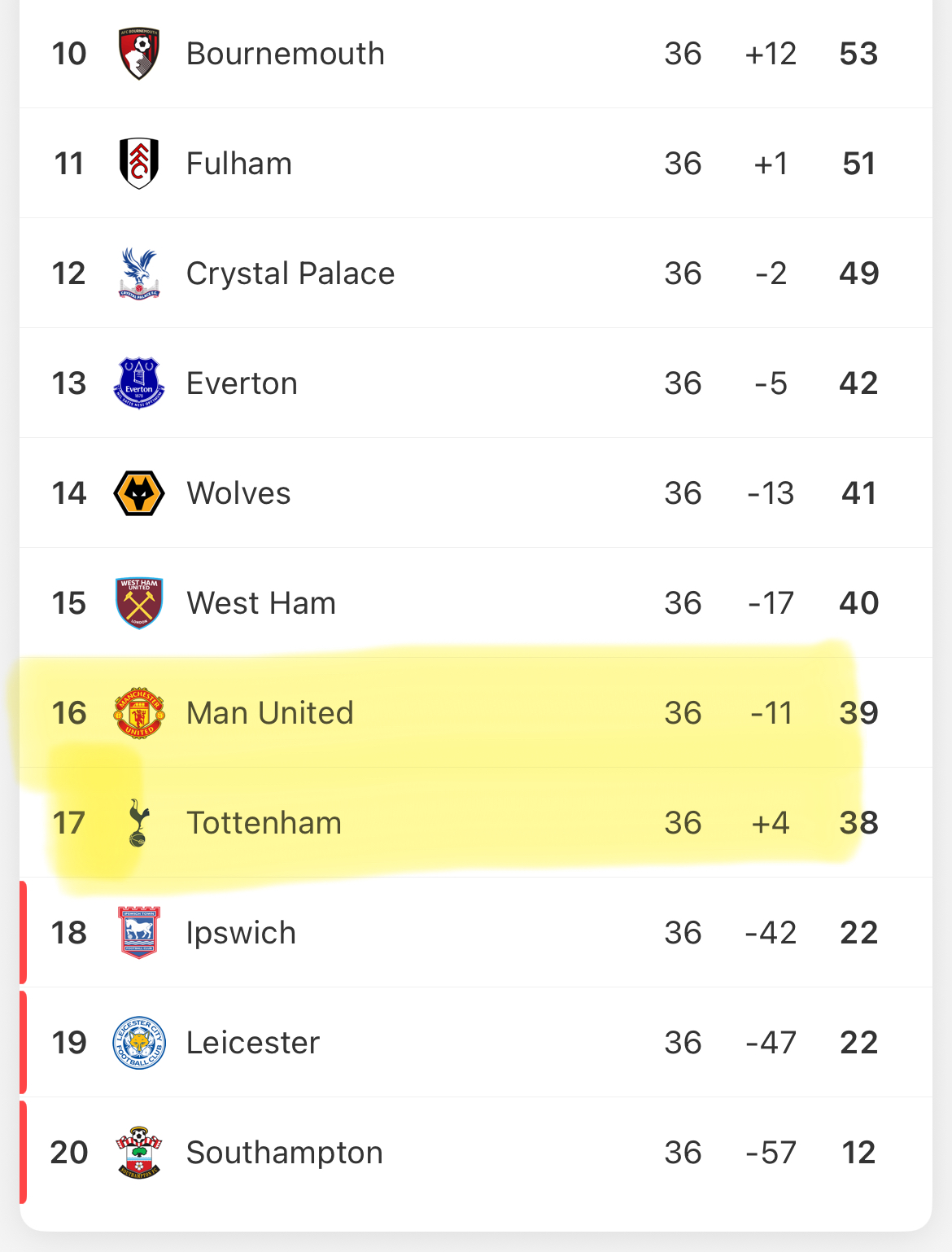Tap the Tottenham cockerel logo
The width and height of the screenshot is (952, 1252).
pos(139,823)
